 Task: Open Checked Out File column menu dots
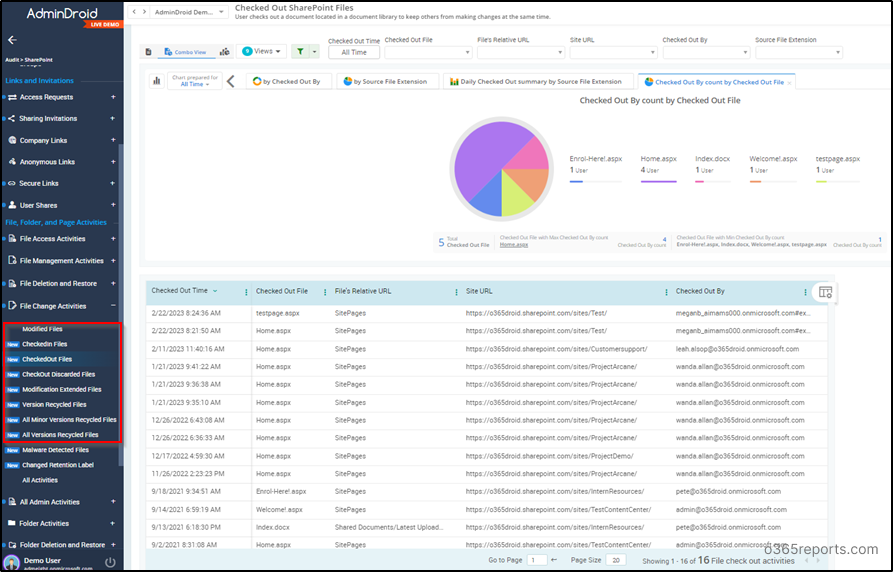pos(325,292)
